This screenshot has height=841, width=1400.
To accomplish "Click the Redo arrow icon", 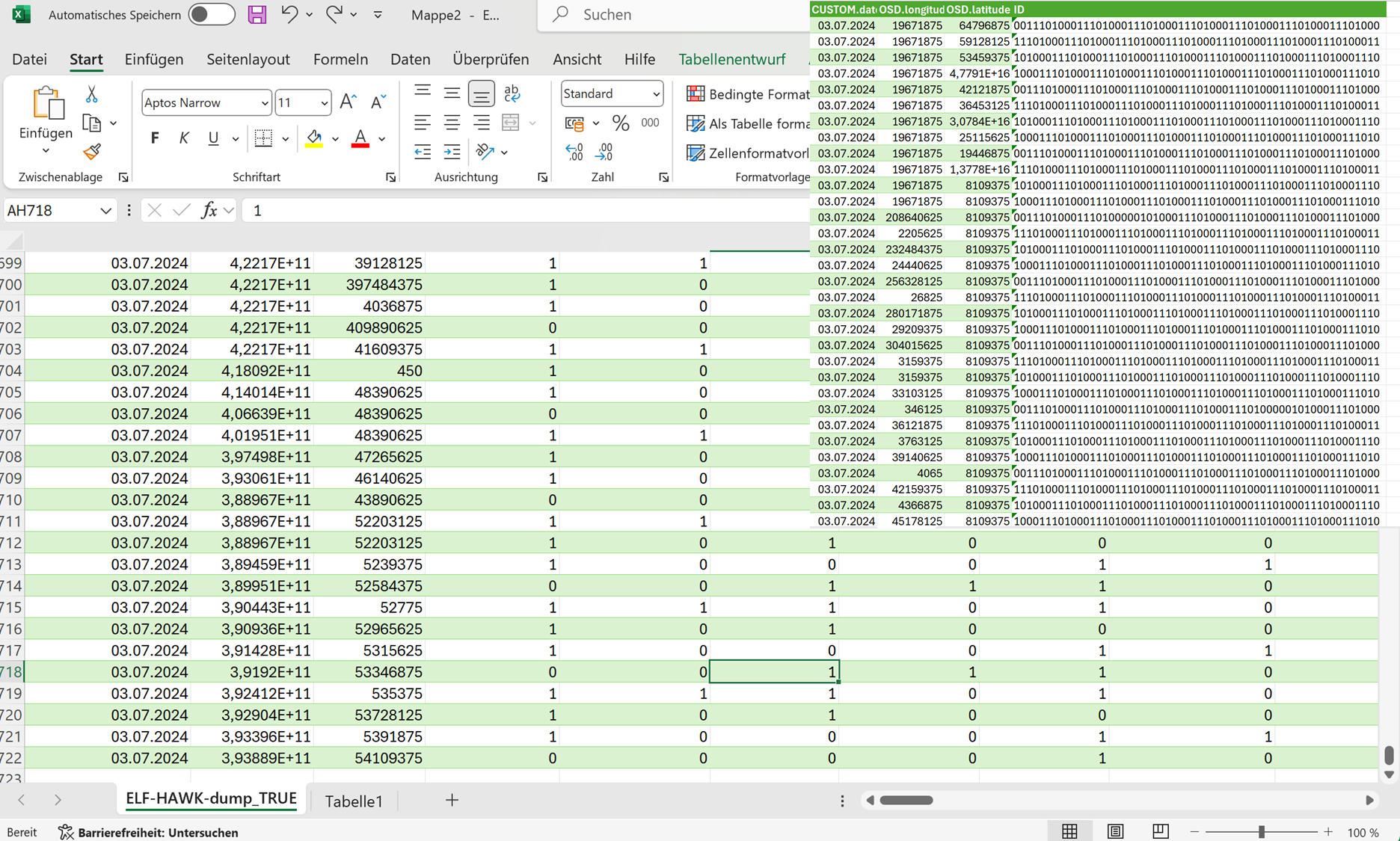I will (x=334, y=14).
